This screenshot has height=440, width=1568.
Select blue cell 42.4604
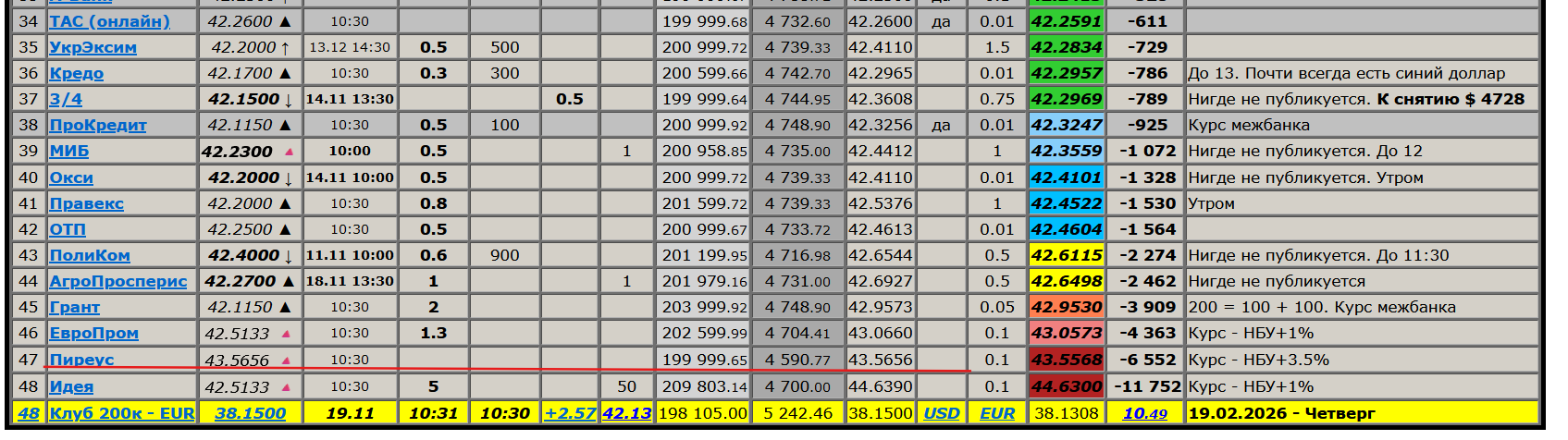[1067, 229]
